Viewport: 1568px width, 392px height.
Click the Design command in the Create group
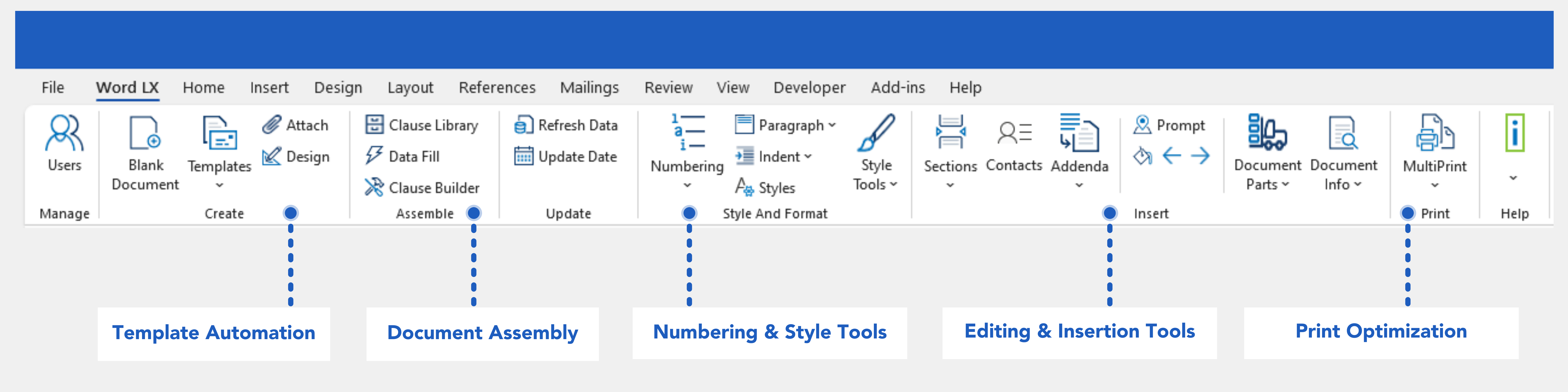299,157
